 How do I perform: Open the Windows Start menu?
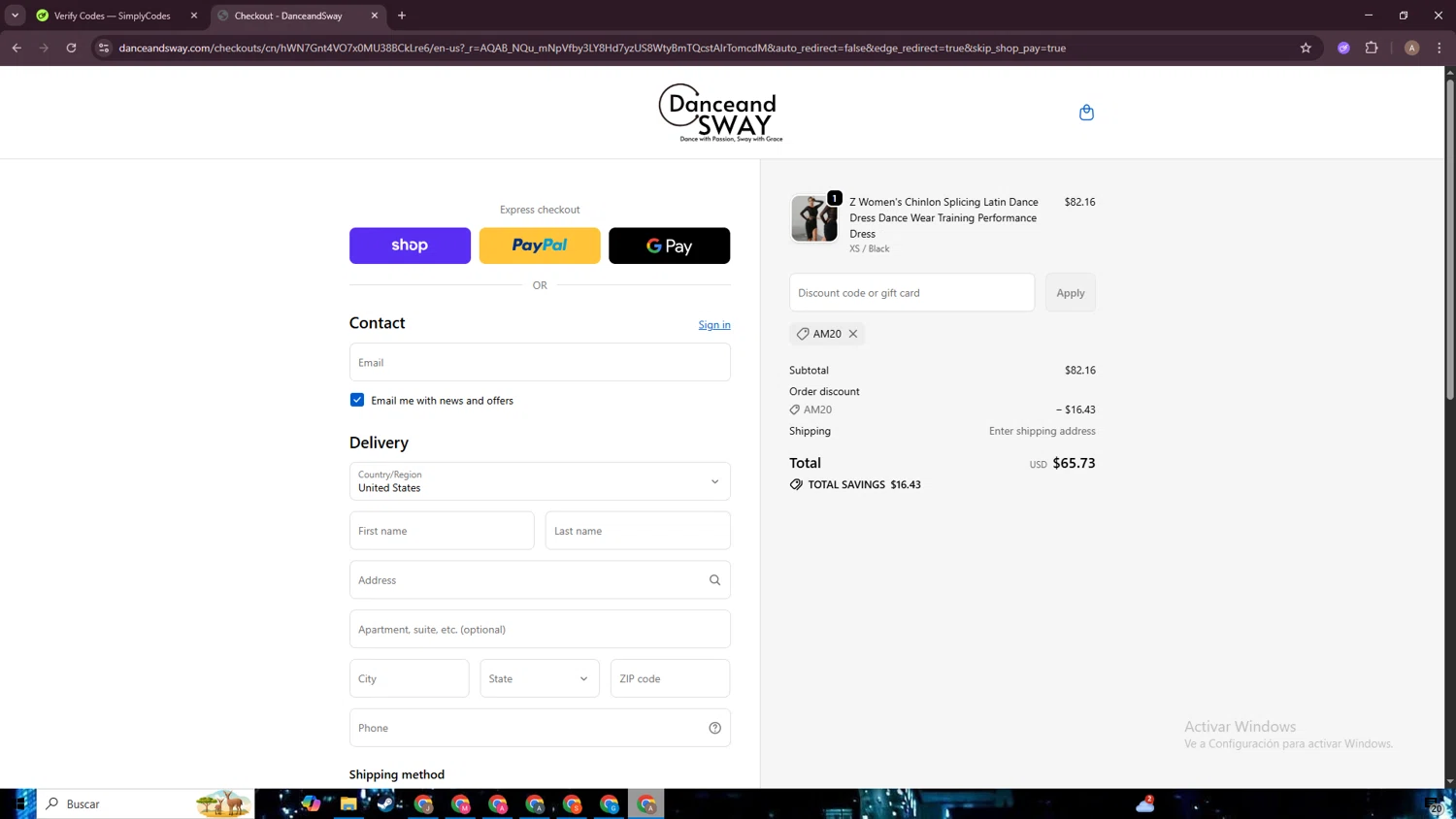coord(19,803)
